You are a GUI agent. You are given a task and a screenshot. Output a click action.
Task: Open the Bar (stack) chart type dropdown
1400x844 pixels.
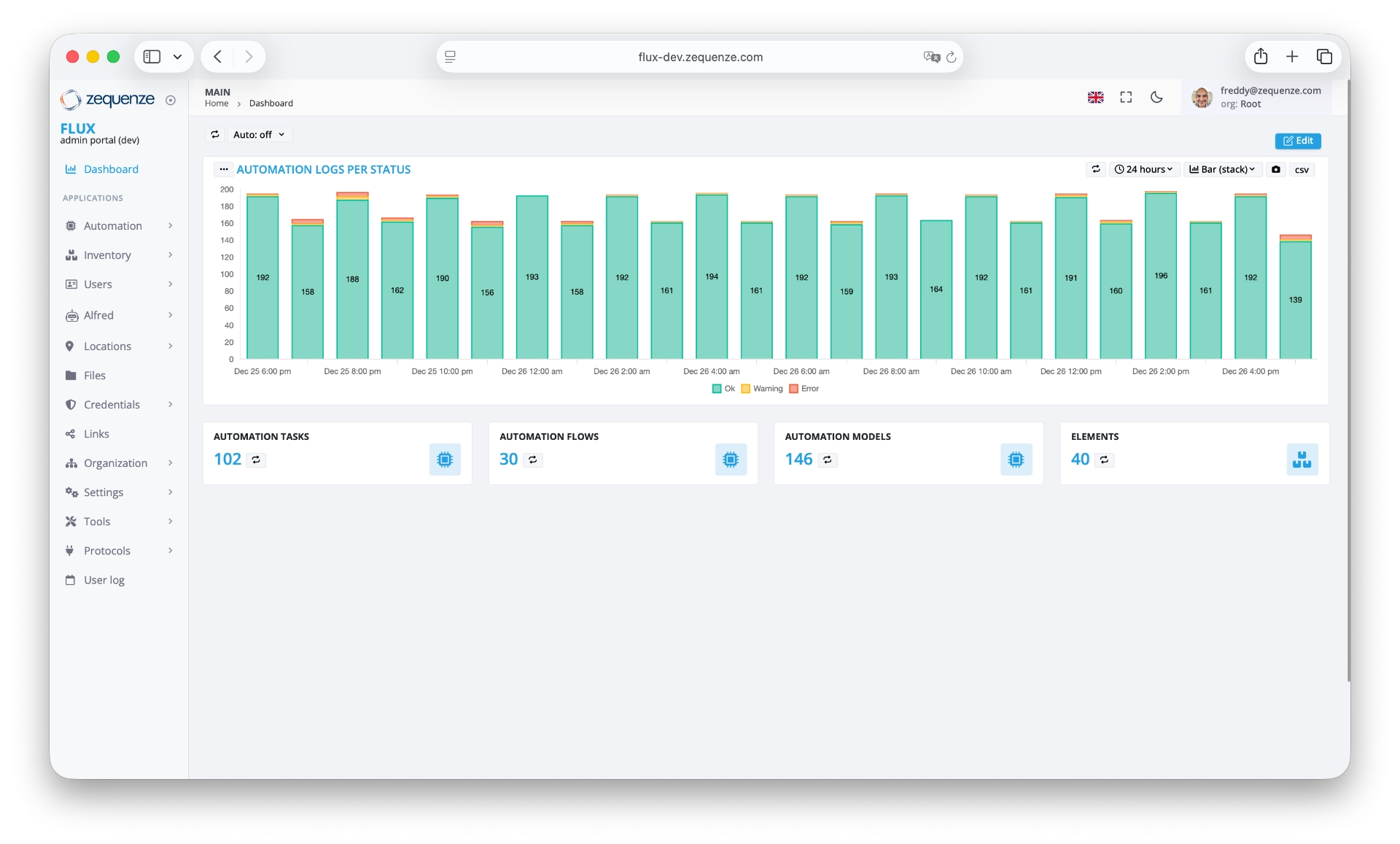(1222, 169)
